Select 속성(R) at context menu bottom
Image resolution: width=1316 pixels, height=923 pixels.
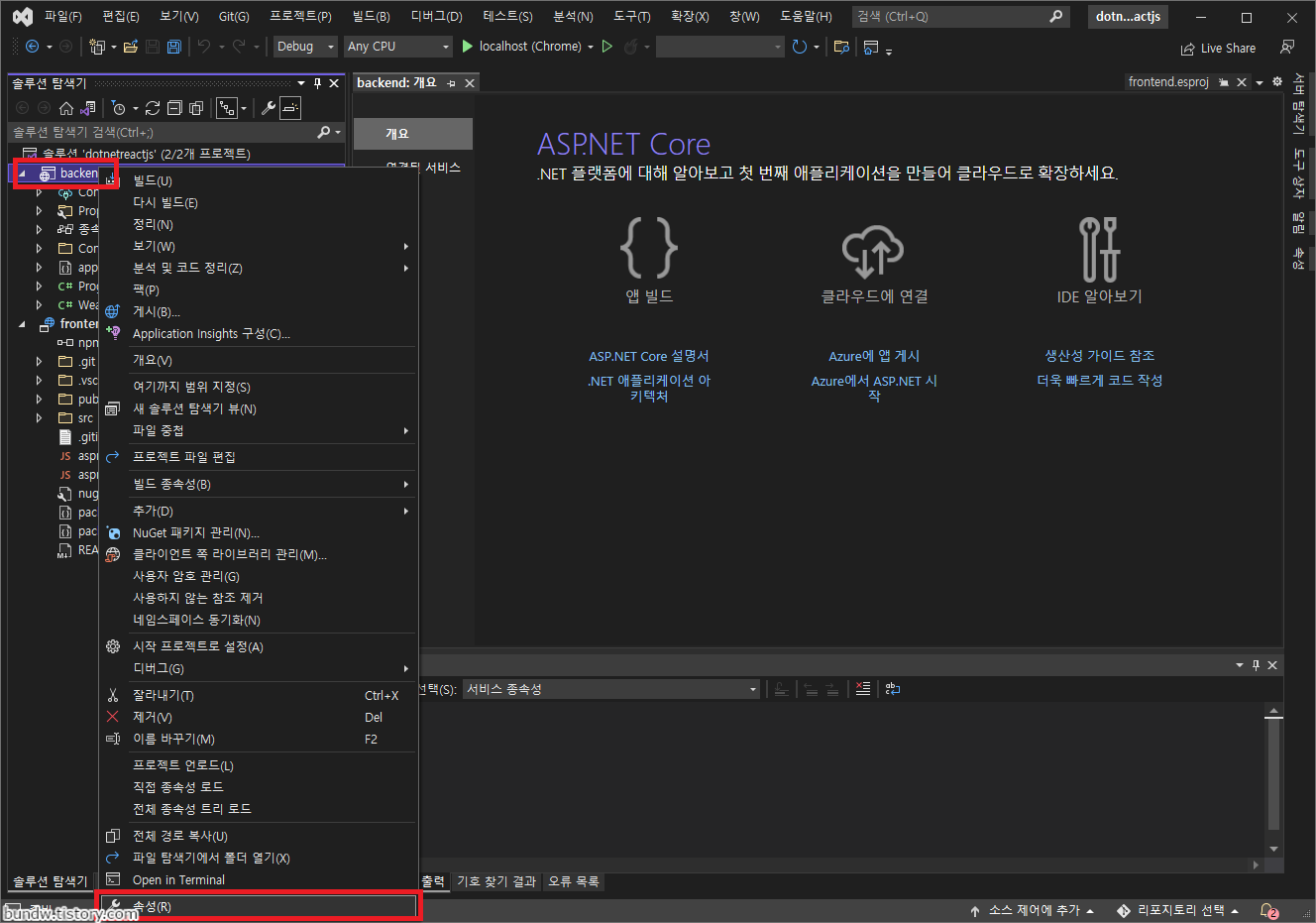[x=259, y=906]
